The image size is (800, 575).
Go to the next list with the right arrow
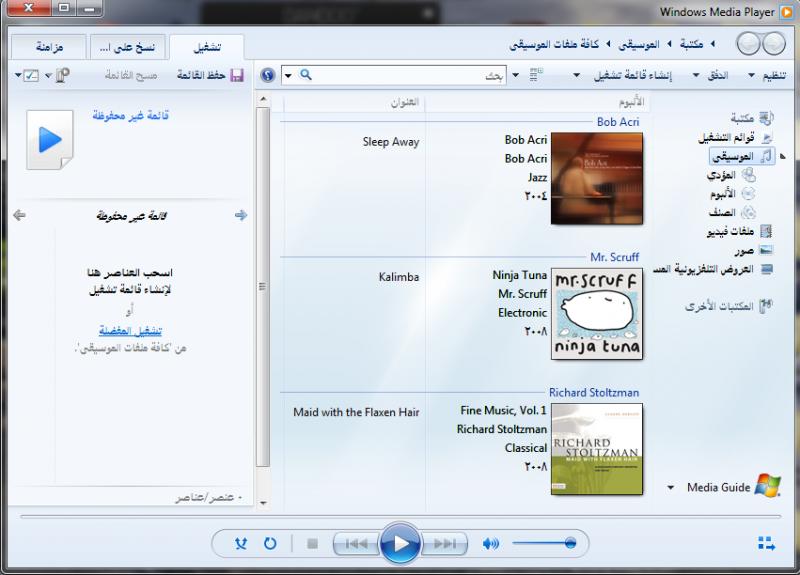click(x=241, y=215)
